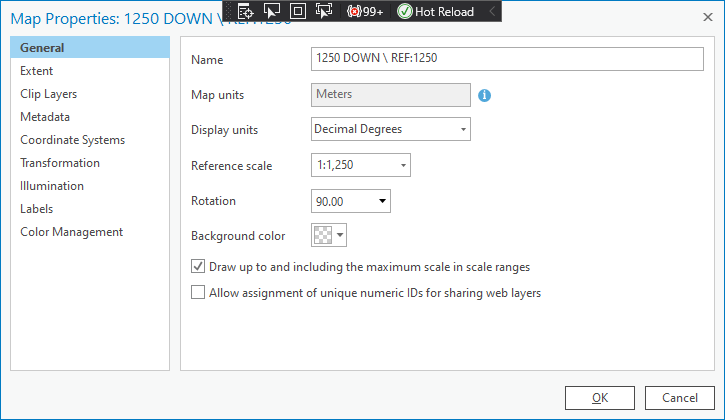Toggle the Display Layout Adorners icon
Viewport: 725px width, 420px height.
point(297,11)
